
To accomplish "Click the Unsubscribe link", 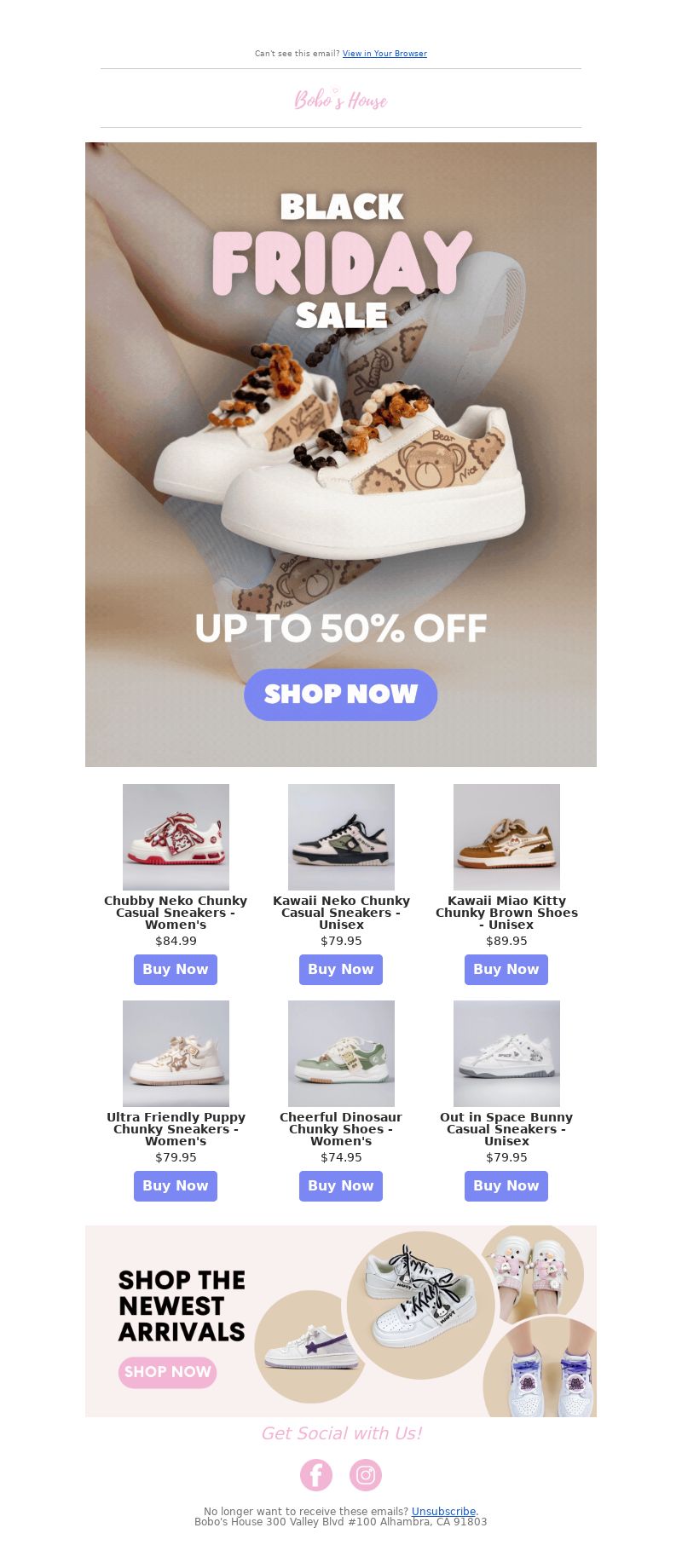I will pos(443,1511).
